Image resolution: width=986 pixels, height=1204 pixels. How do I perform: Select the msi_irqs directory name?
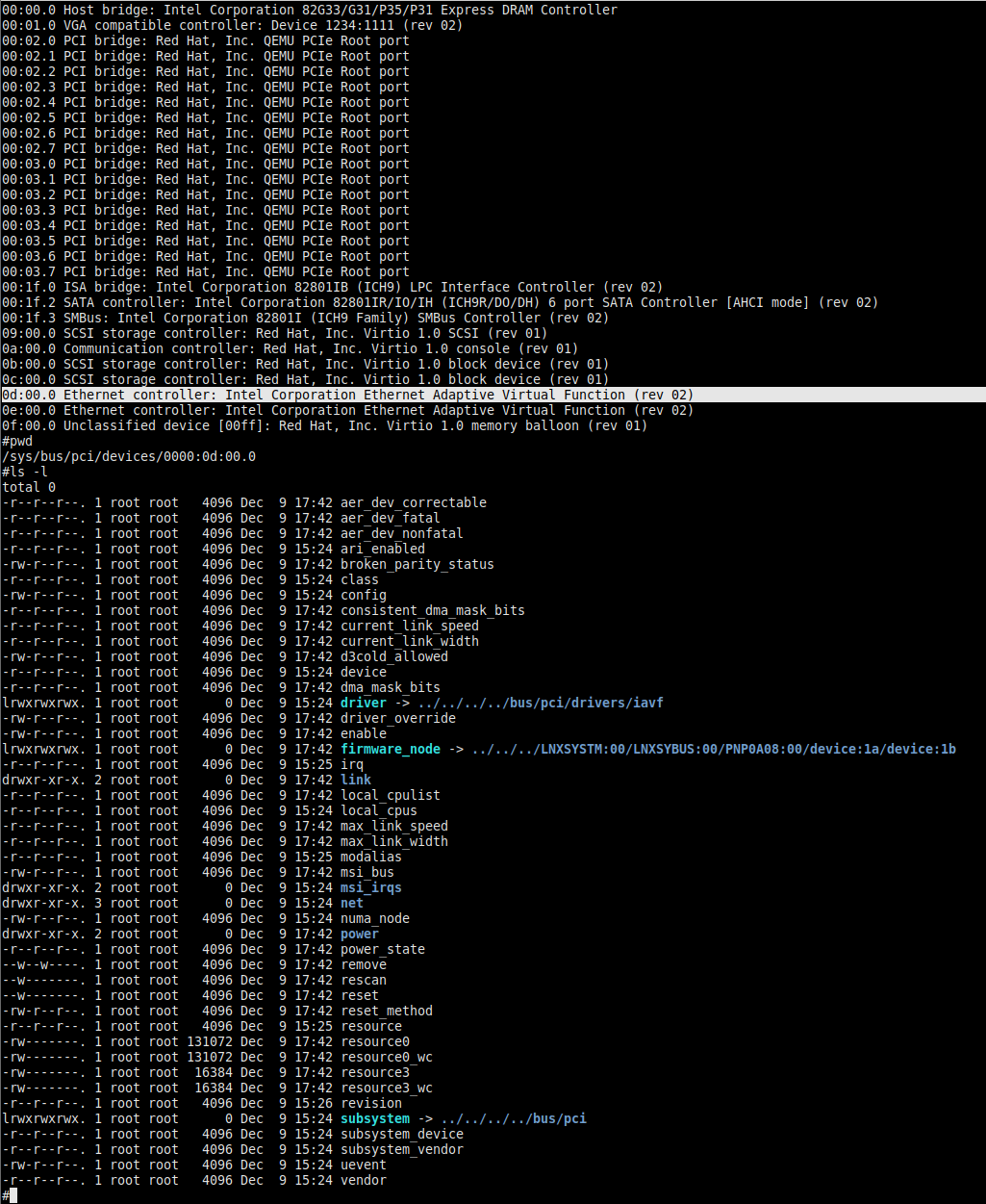click(371, 887)
